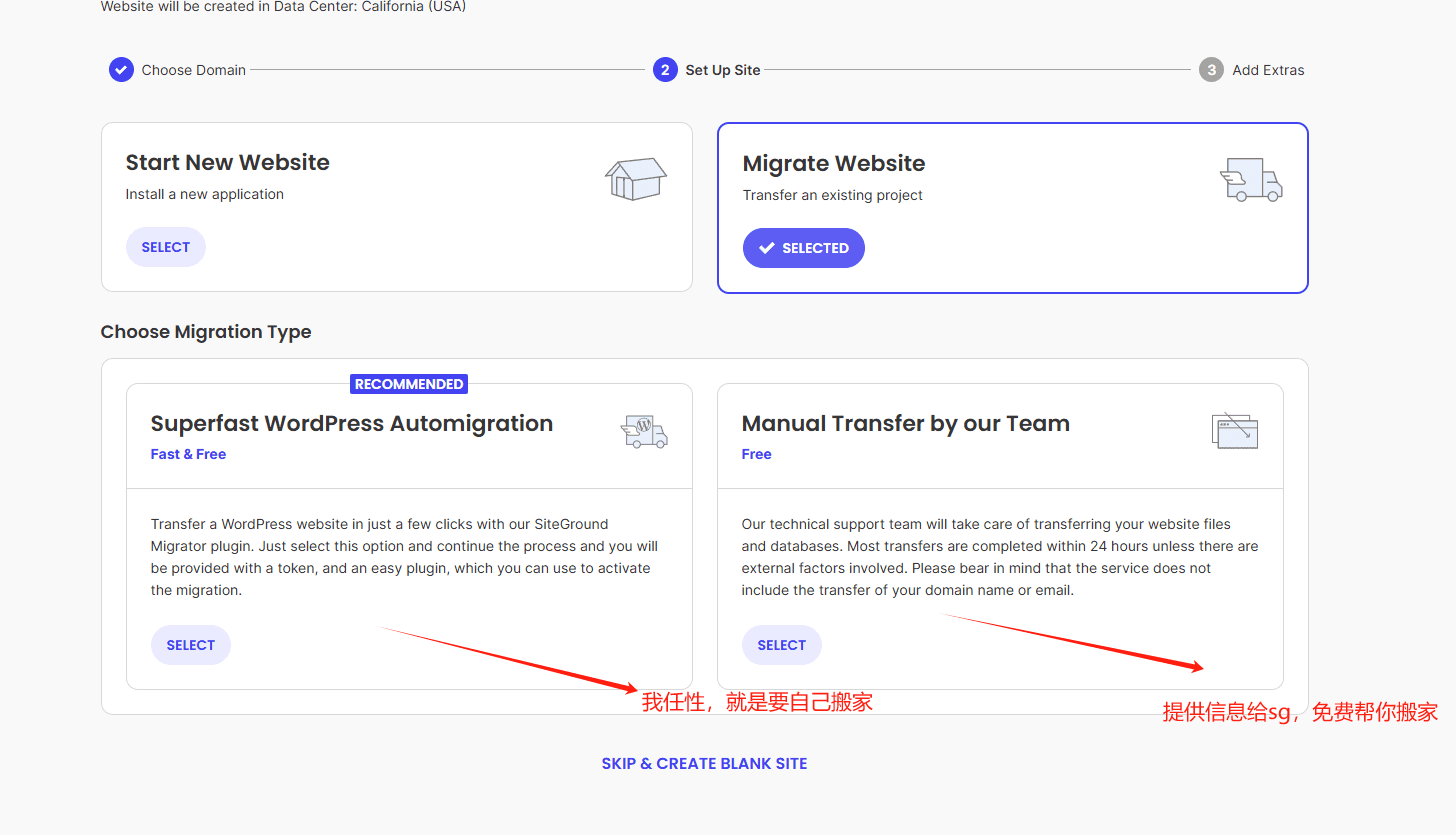
Task: Click the 'Fast & Free' label
Action: point(188,454)
